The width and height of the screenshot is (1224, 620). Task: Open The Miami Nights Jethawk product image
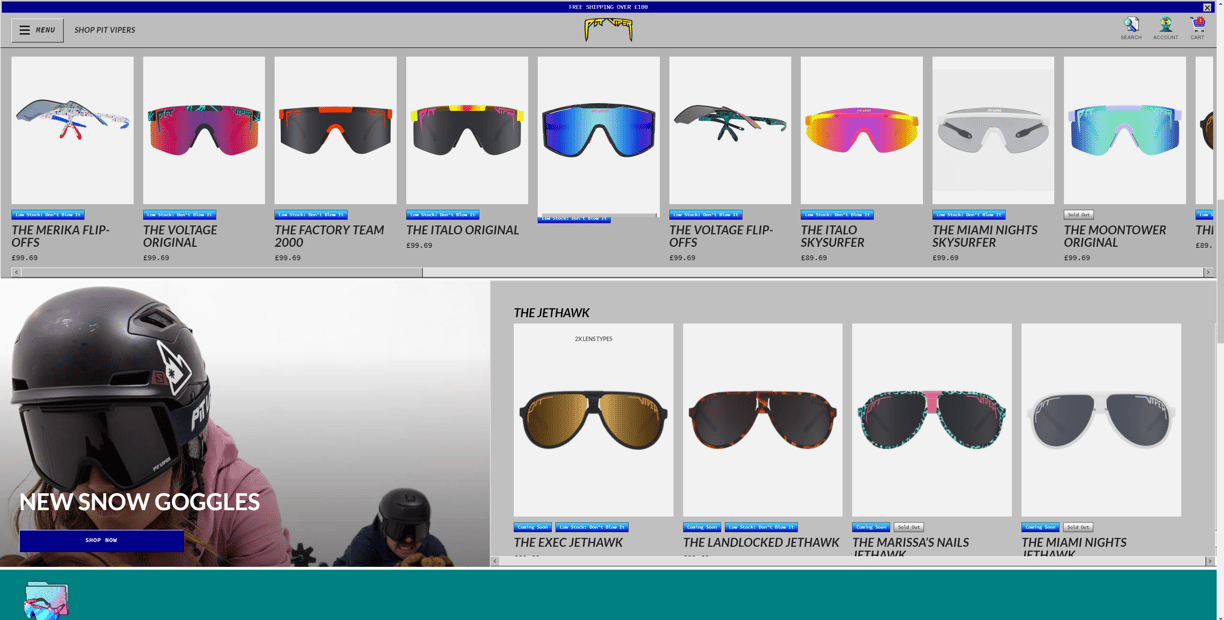[1101, 420]
